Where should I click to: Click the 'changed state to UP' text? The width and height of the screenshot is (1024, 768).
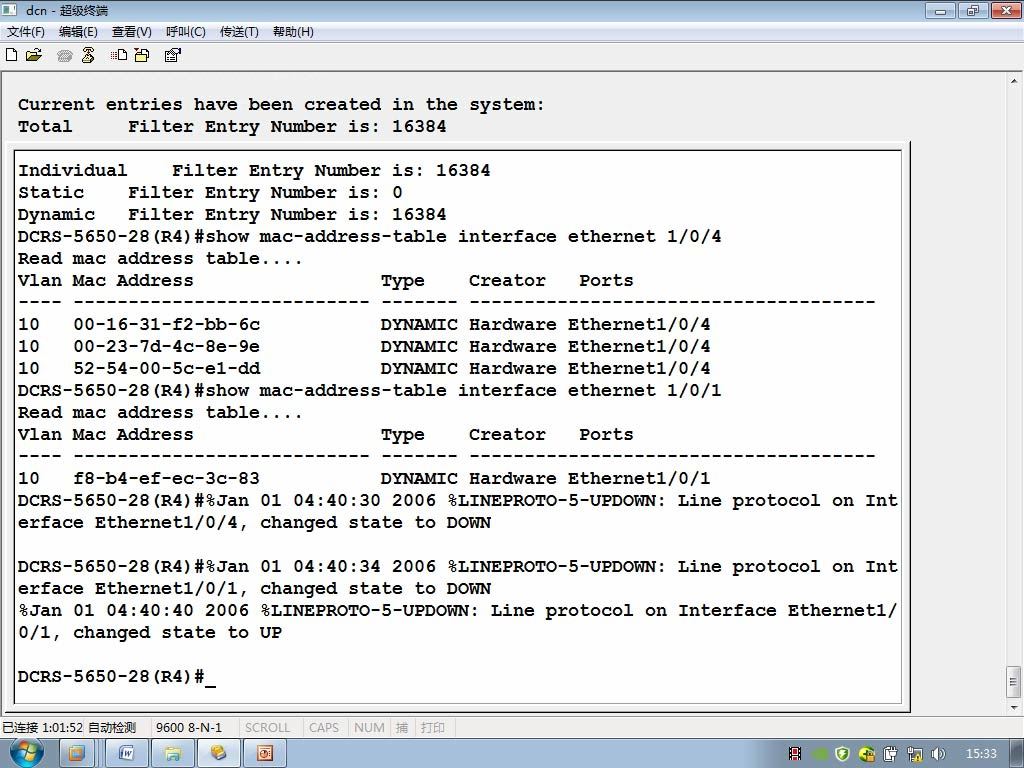point(177,633)
